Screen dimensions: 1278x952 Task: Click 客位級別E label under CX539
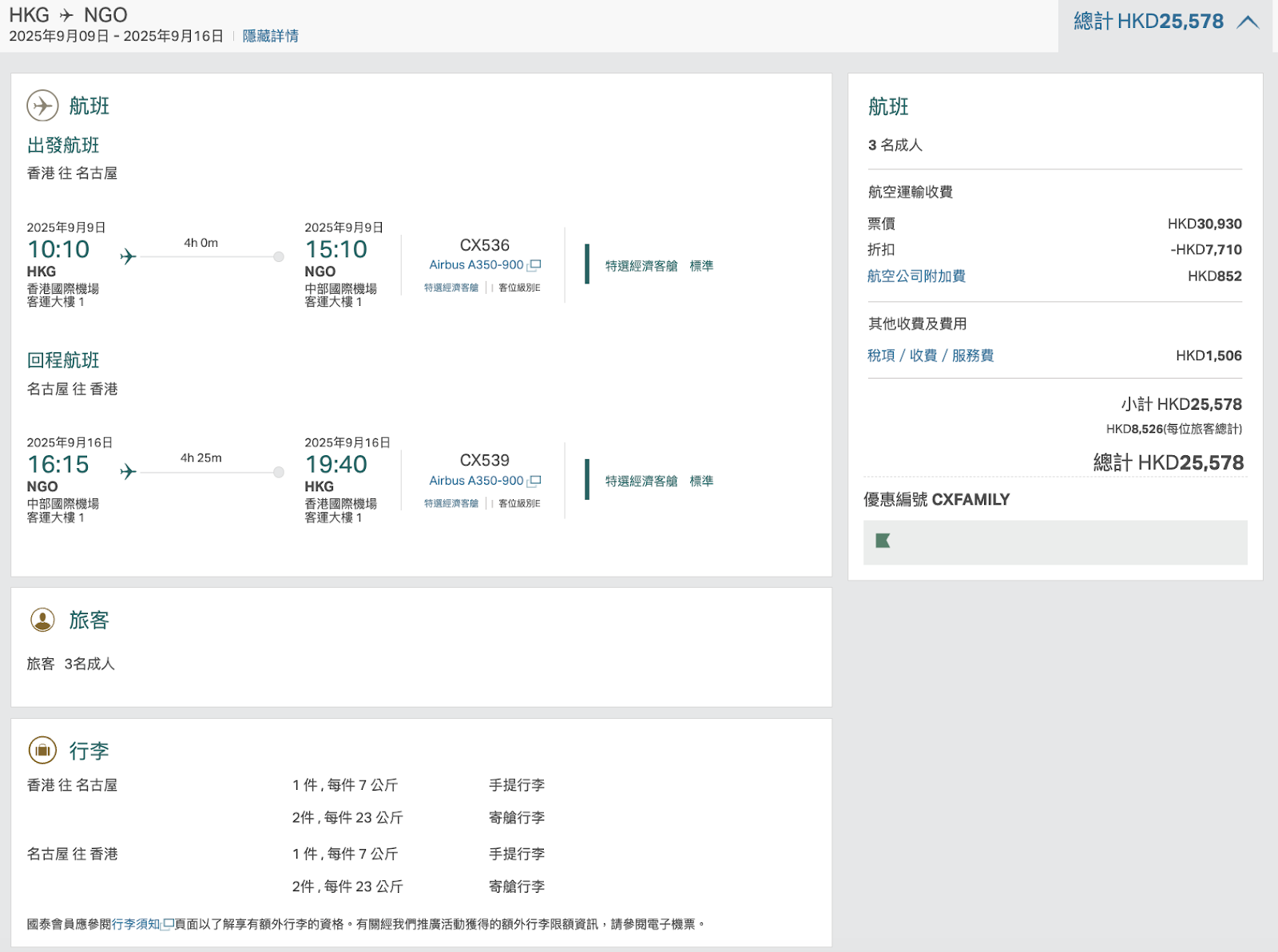coord(519,503)
